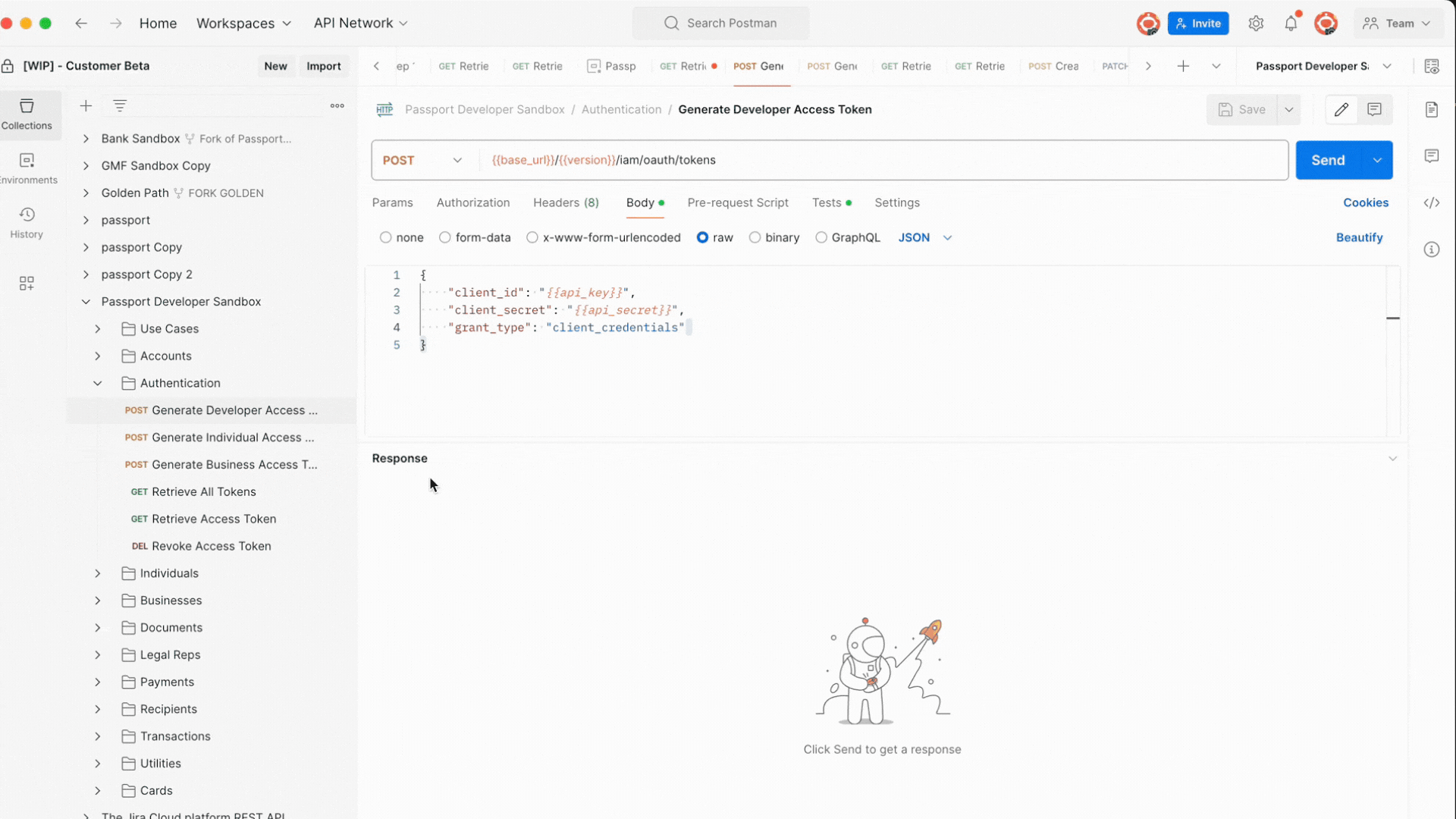Open collections more options ellipsis
The height and width of the screenshot is (819, 1456).
click(337, 105)
